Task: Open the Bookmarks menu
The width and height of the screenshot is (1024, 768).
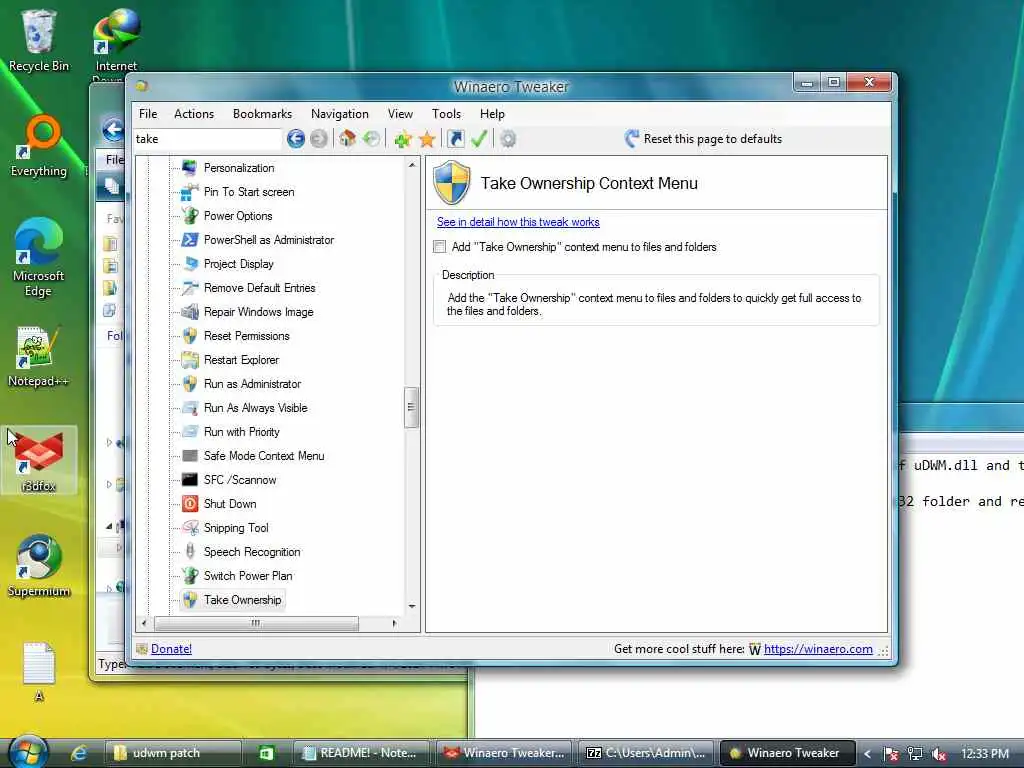Action: [263, 114]
